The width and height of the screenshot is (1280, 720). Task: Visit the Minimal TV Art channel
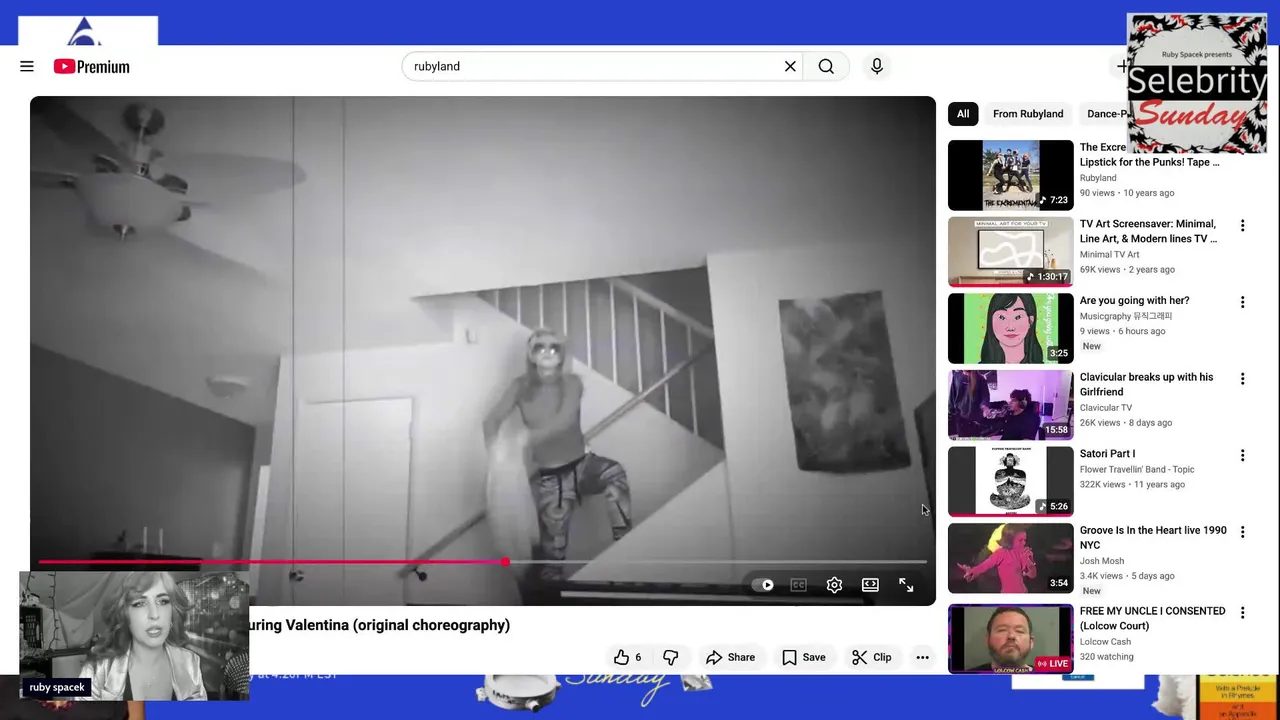point(1110,254)
